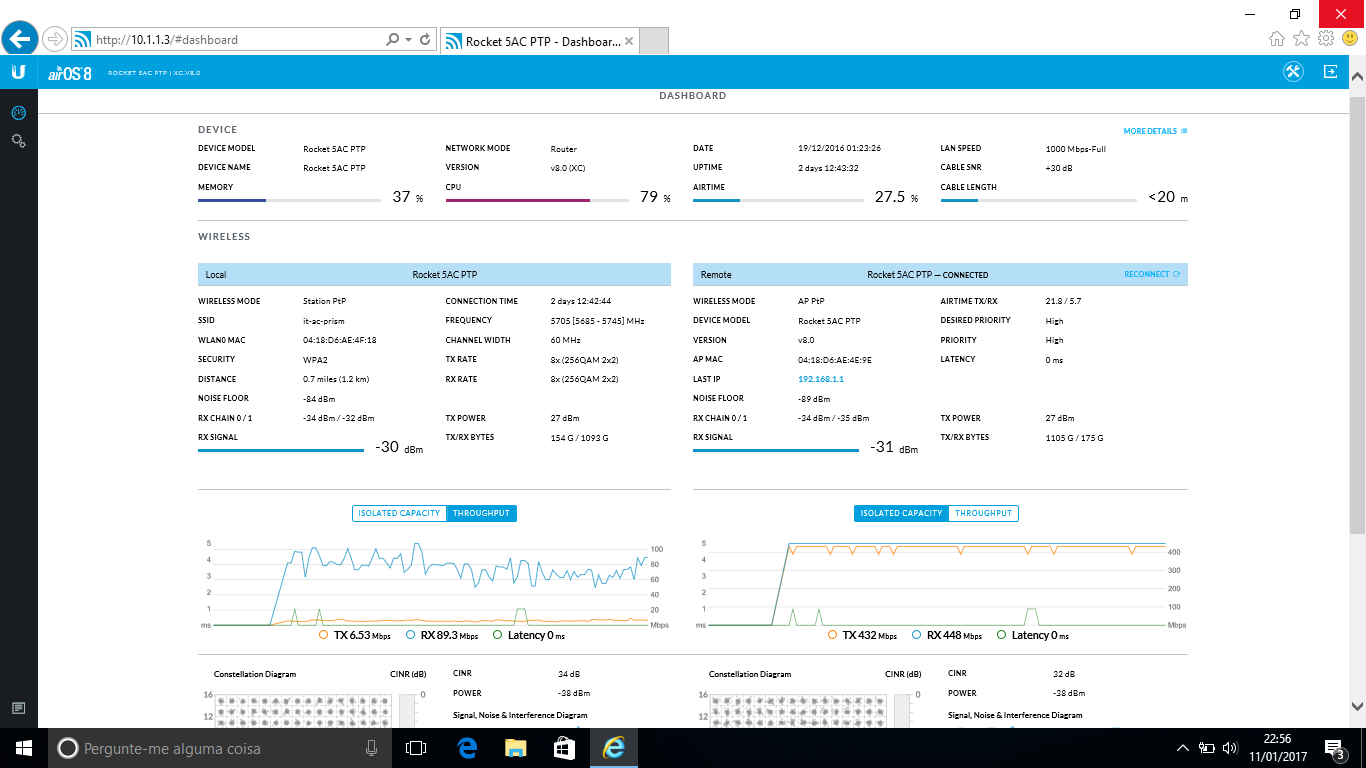The height and width of the screenshot is (768, 1366).
Task: Click the search magnifier in the address bar
Action: [393, 40]
